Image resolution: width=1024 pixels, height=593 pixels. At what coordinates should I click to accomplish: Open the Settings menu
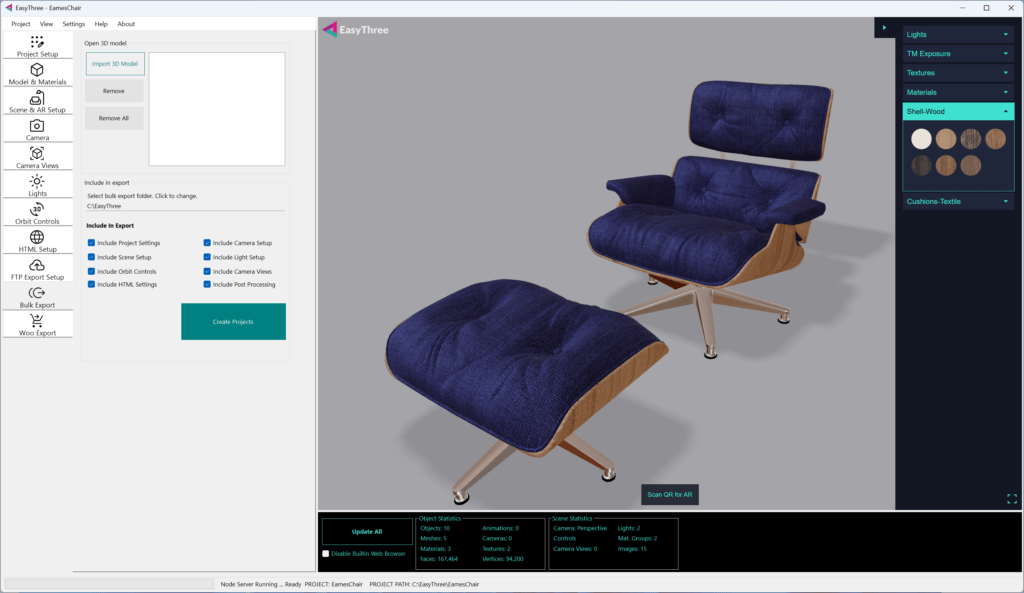73,23
